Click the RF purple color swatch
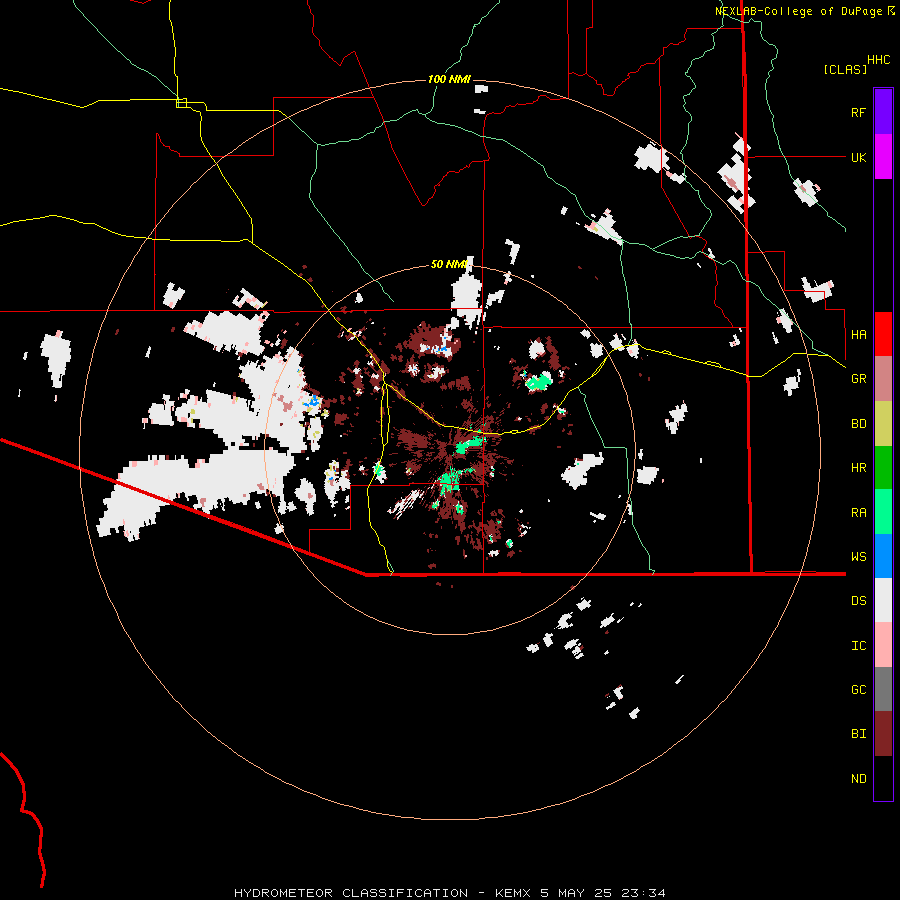900x900 pixels. coord(883,112)
